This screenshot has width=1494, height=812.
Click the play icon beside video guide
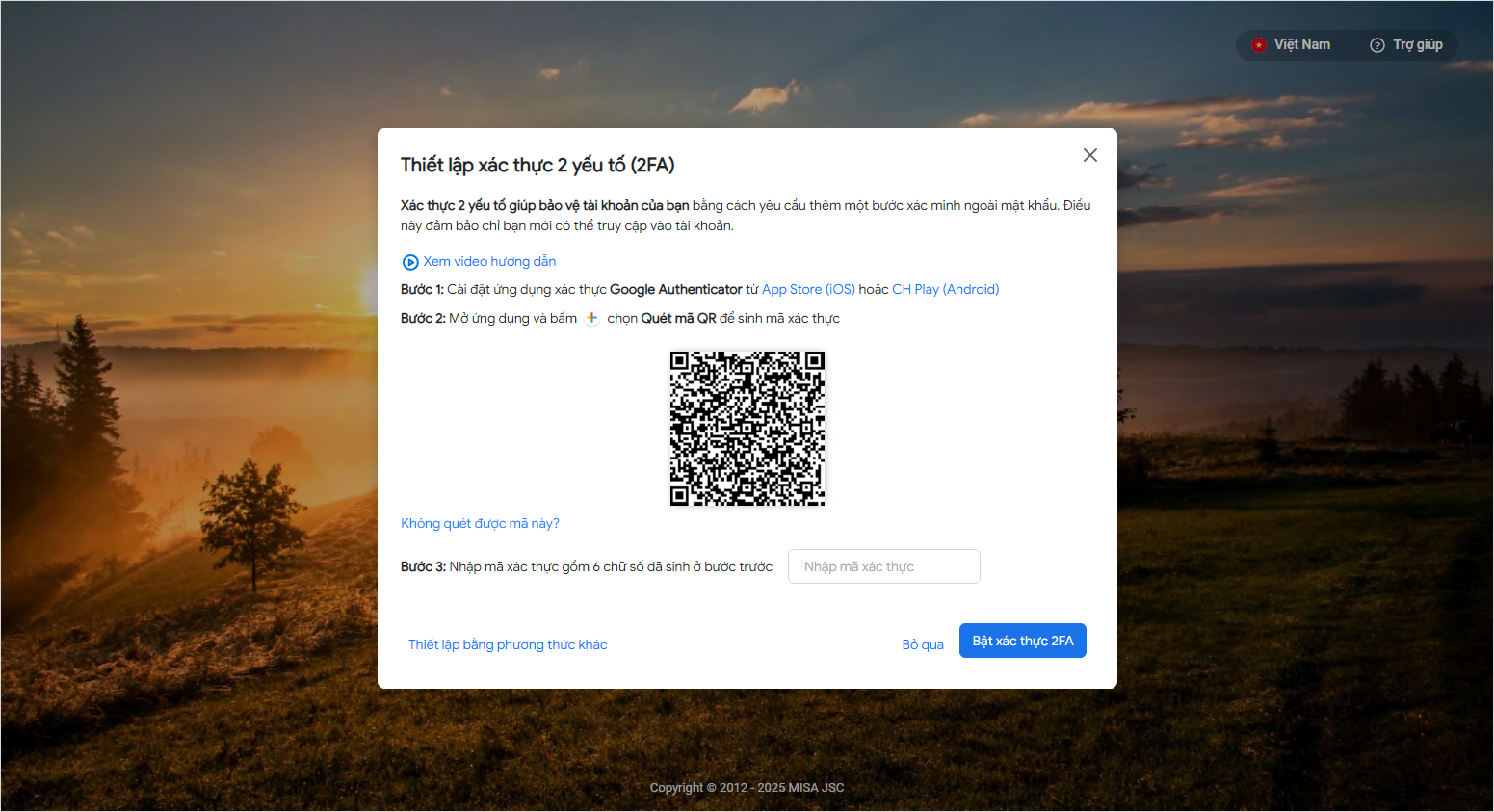[x=410, y=262]
